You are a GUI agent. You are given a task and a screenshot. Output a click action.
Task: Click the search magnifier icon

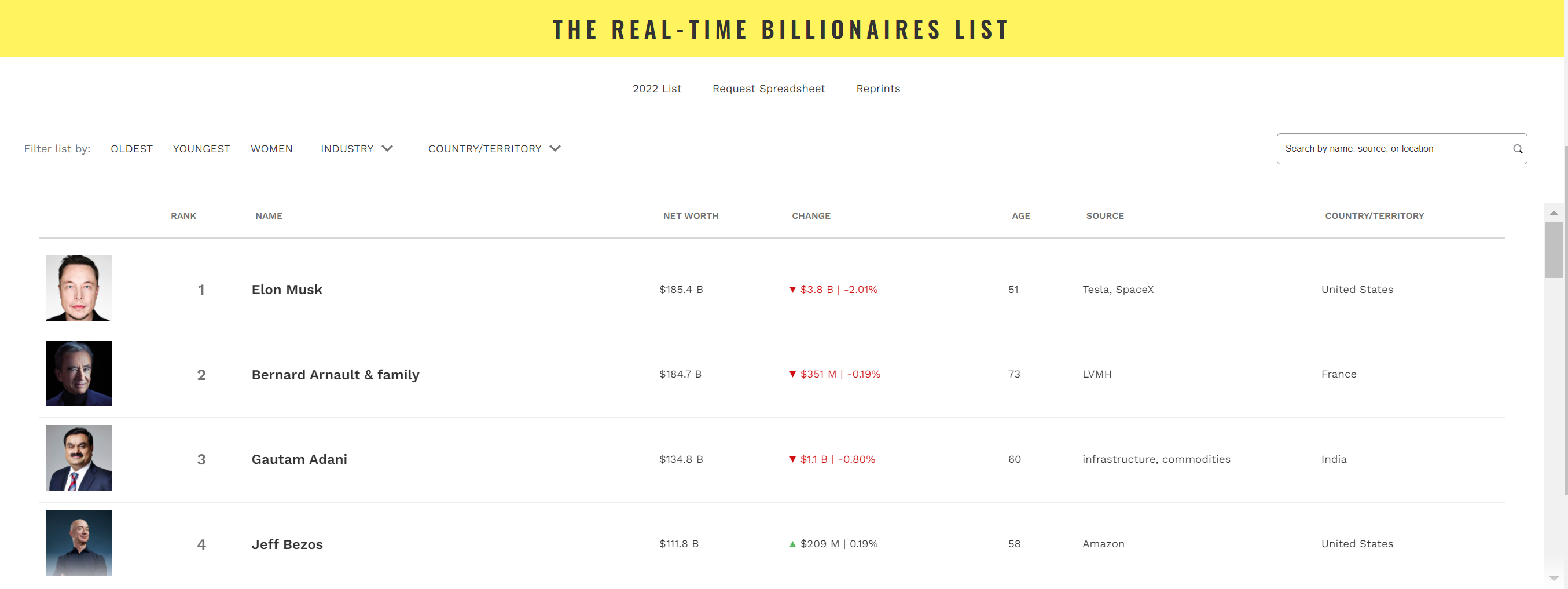(x=1518, y=149)
